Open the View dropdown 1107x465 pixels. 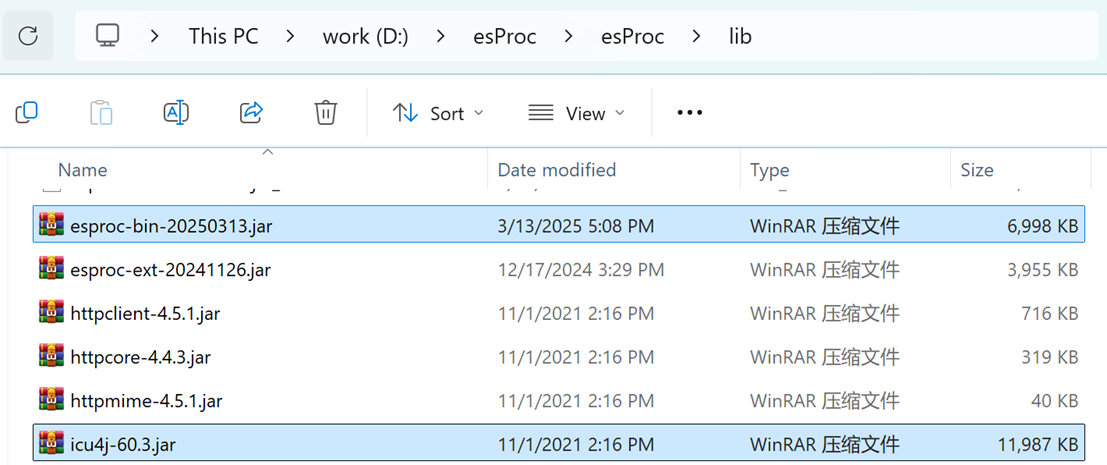[x=576, y=113]
